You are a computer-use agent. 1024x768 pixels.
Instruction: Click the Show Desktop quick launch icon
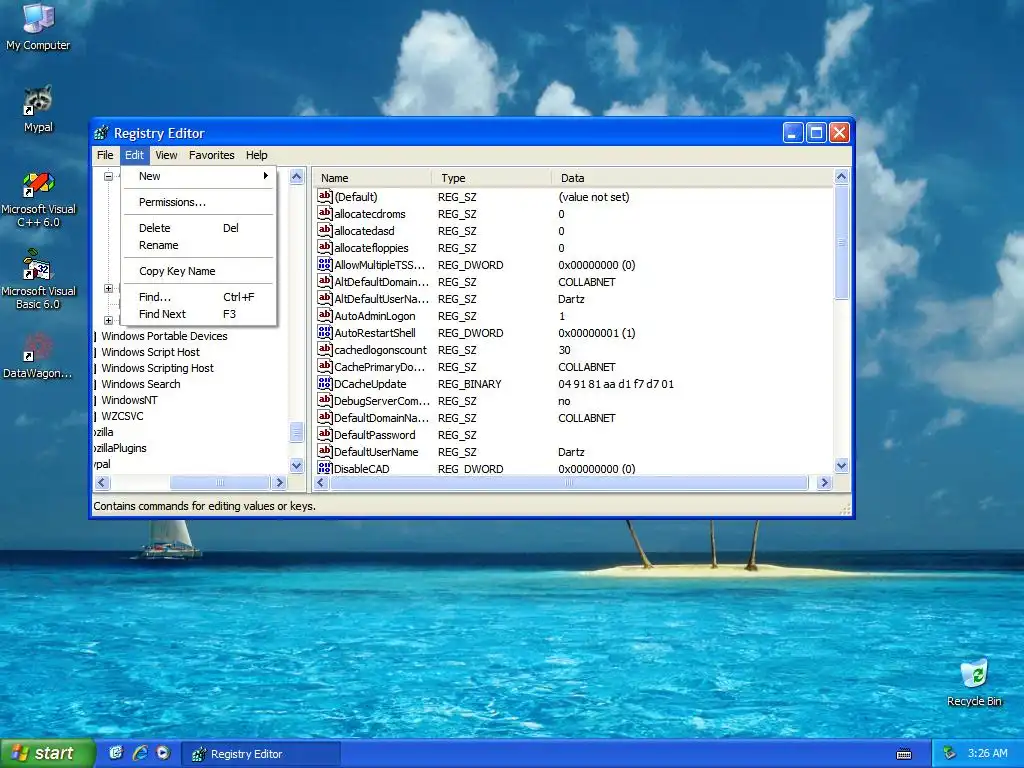[x=116, y=753]
